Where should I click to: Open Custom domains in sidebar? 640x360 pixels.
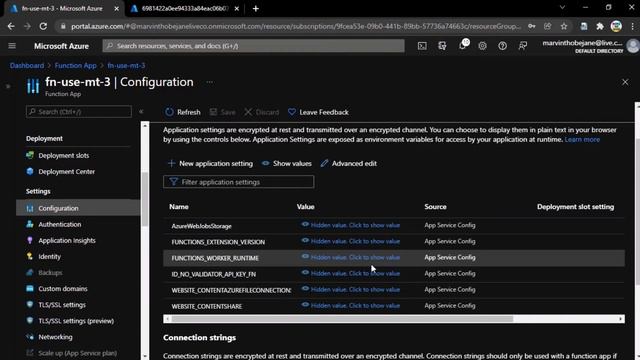coord(63,289)
